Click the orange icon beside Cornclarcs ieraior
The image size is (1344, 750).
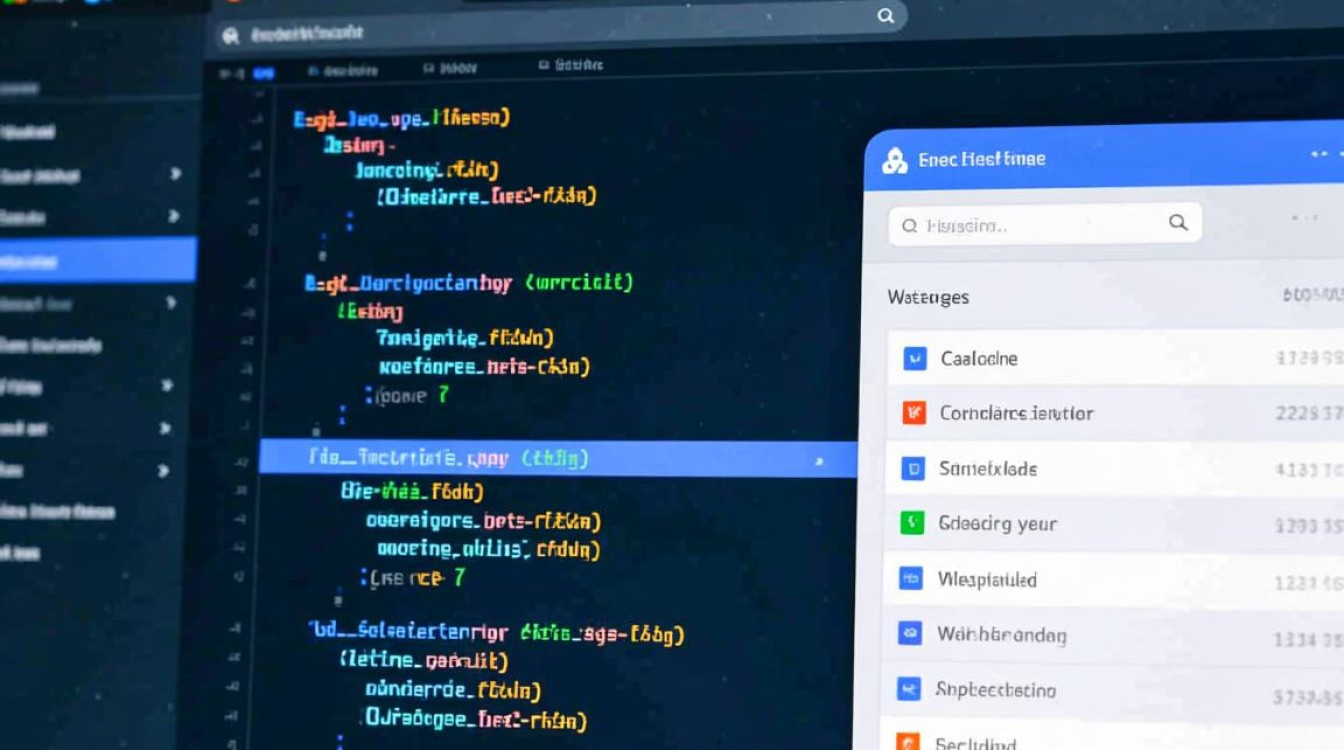(x=914, y=412)
